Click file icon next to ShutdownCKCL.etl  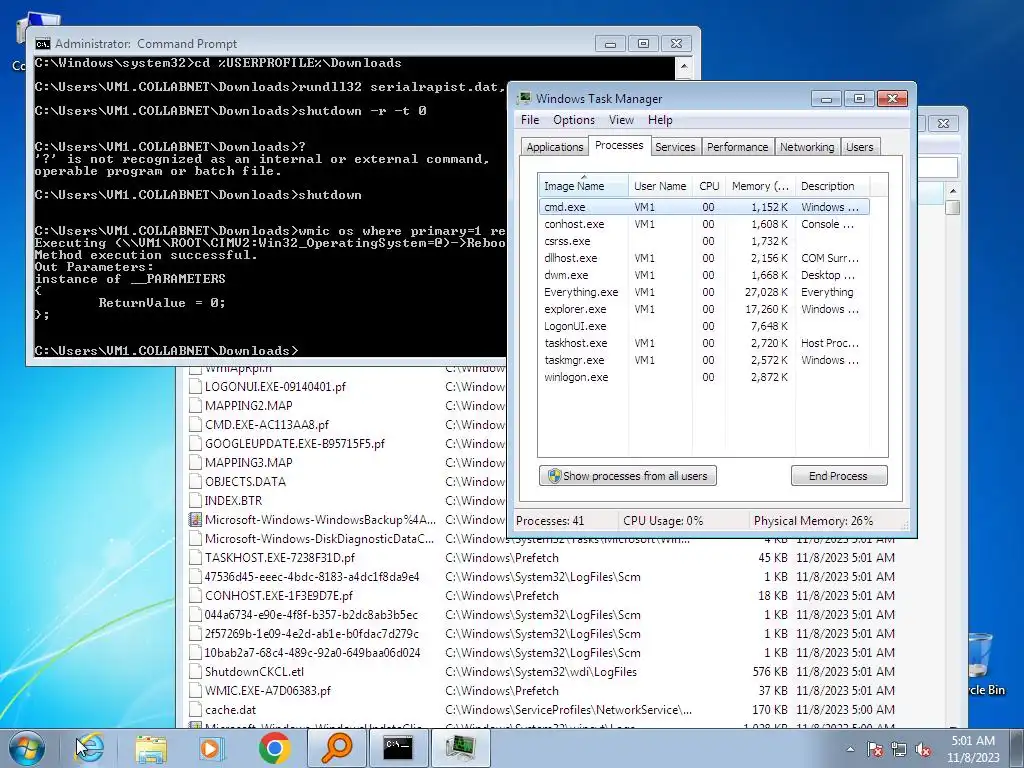195,671
